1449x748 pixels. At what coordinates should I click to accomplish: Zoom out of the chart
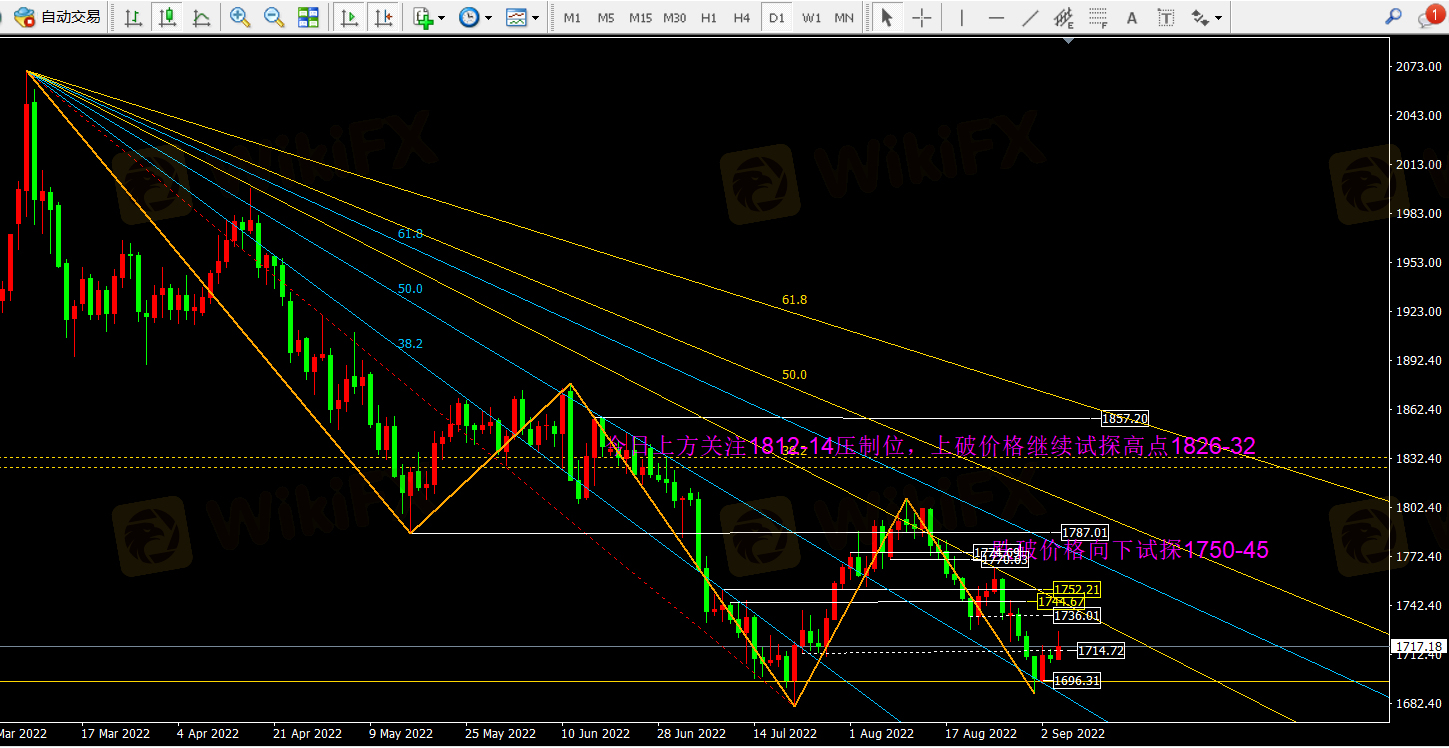tap(273, 17)
